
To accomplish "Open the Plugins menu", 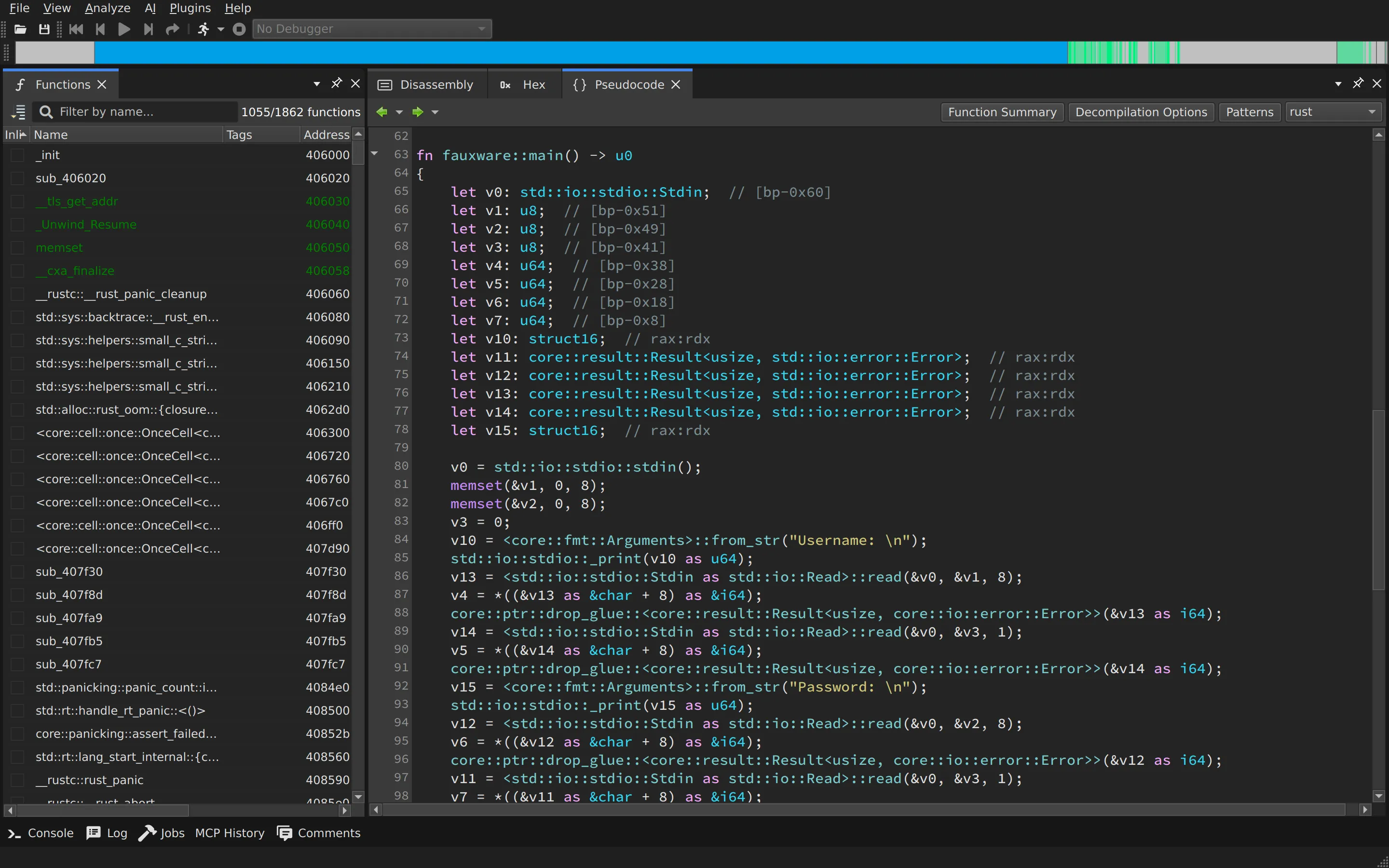I will 190,8.
